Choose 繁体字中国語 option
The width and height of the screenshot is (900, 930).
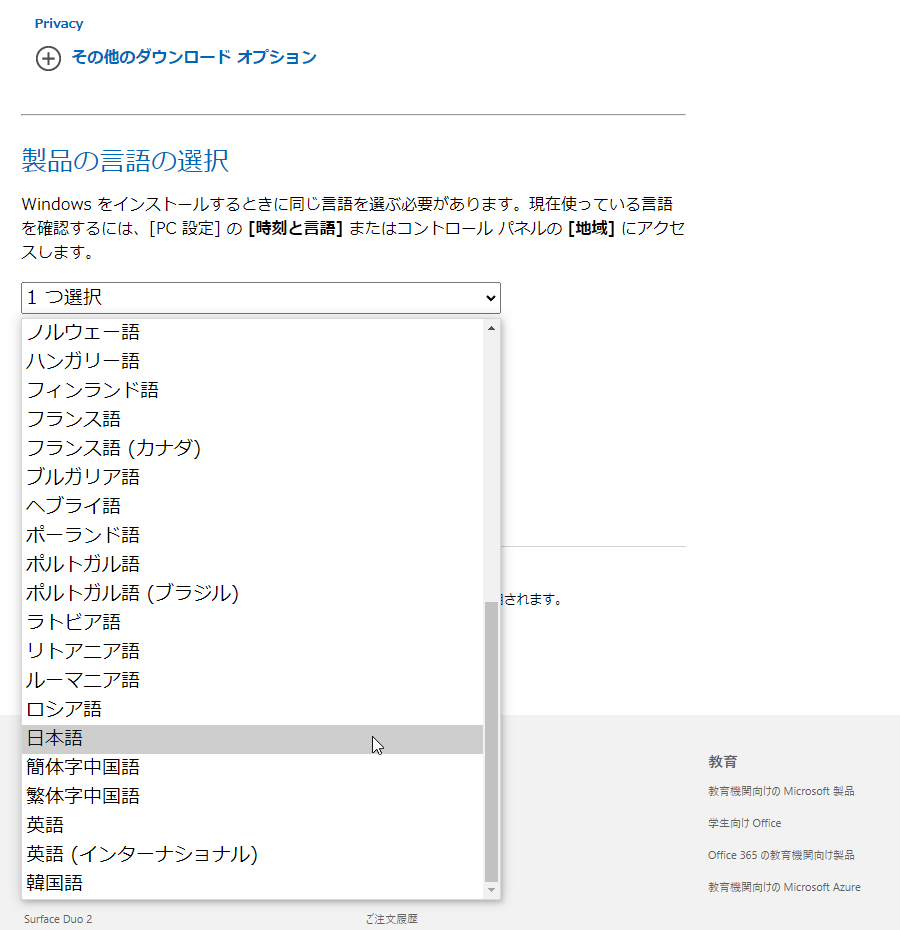click(252, 797)
